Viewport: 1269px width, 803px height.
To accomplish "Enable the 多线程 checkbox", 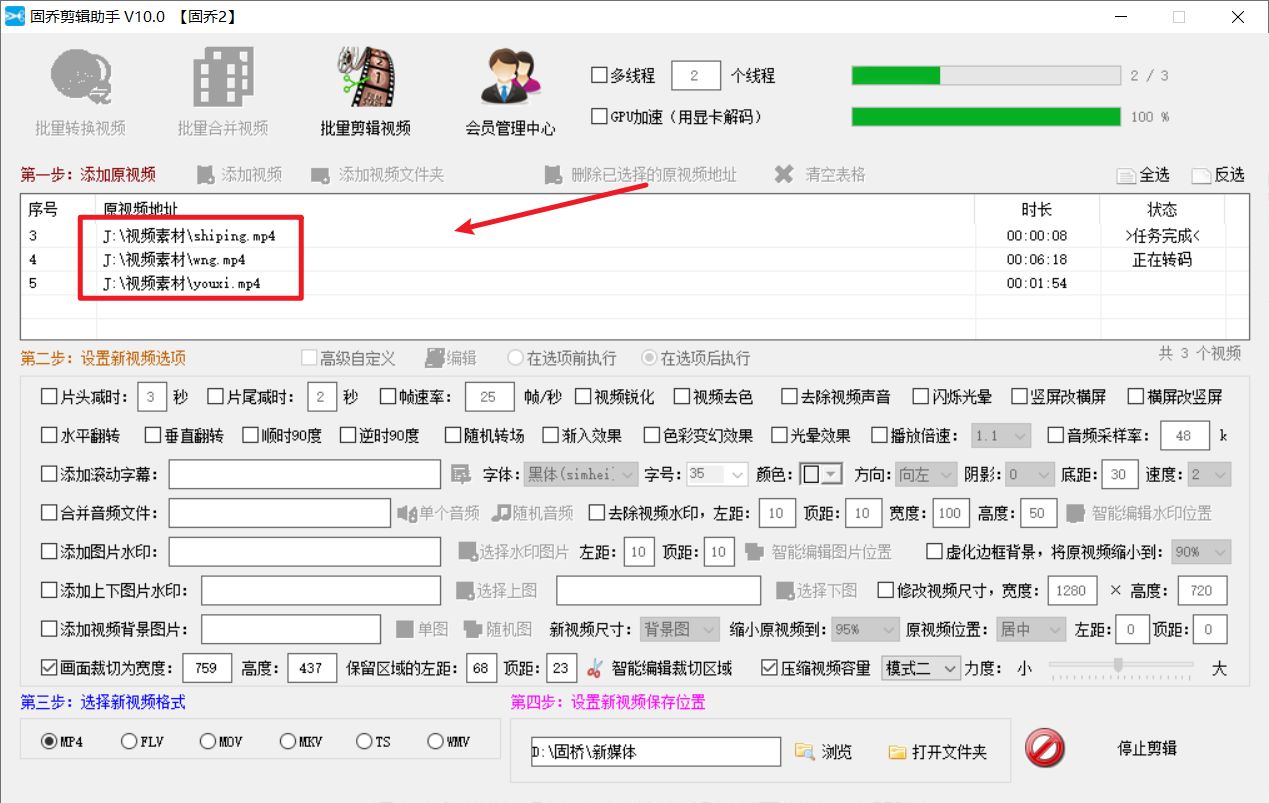I will pyautogui.click(x=599, y=75).
